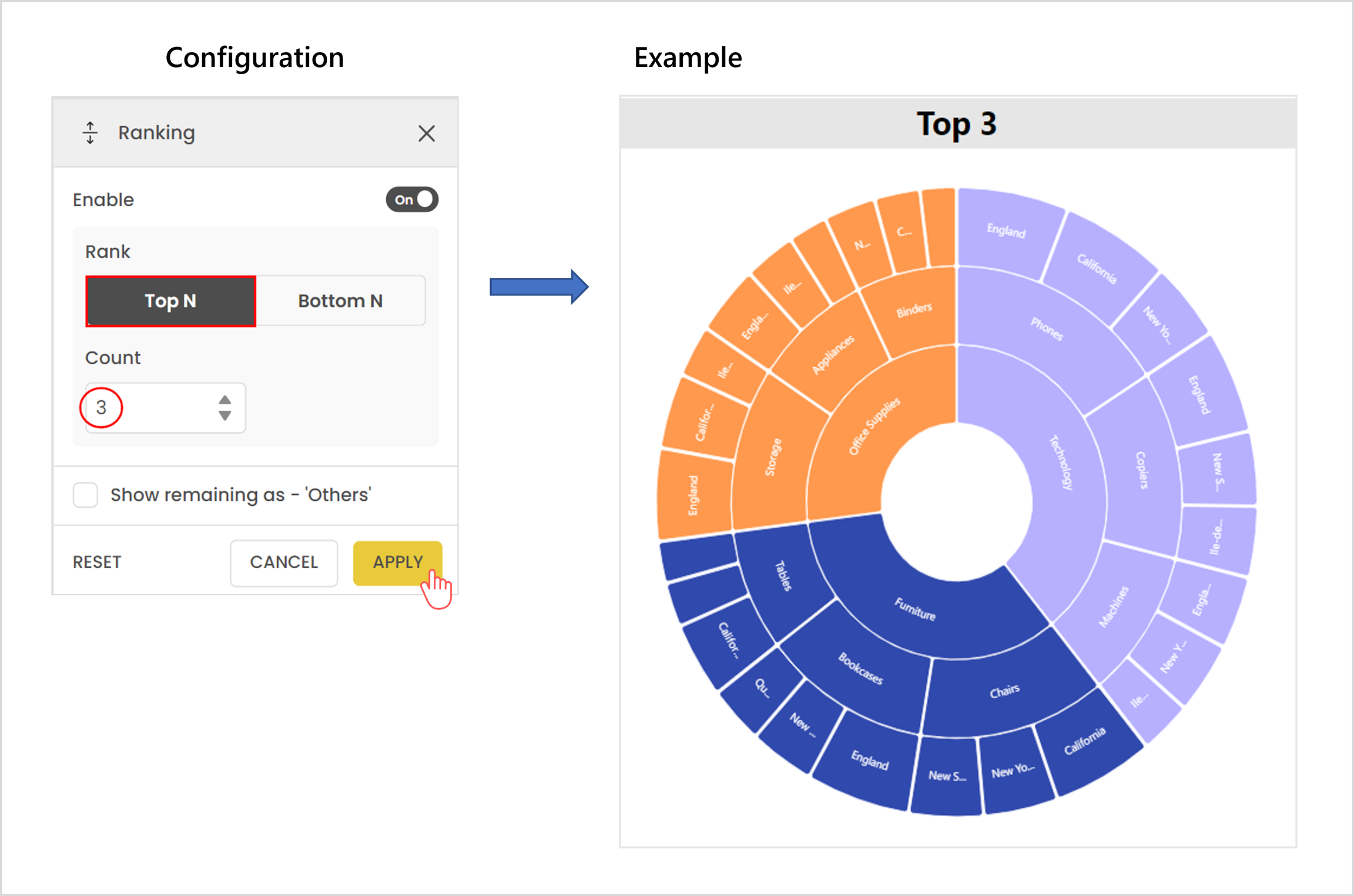1354x896 pixels.
Task: Close the Ranking panel
Action: pos(426,133)
